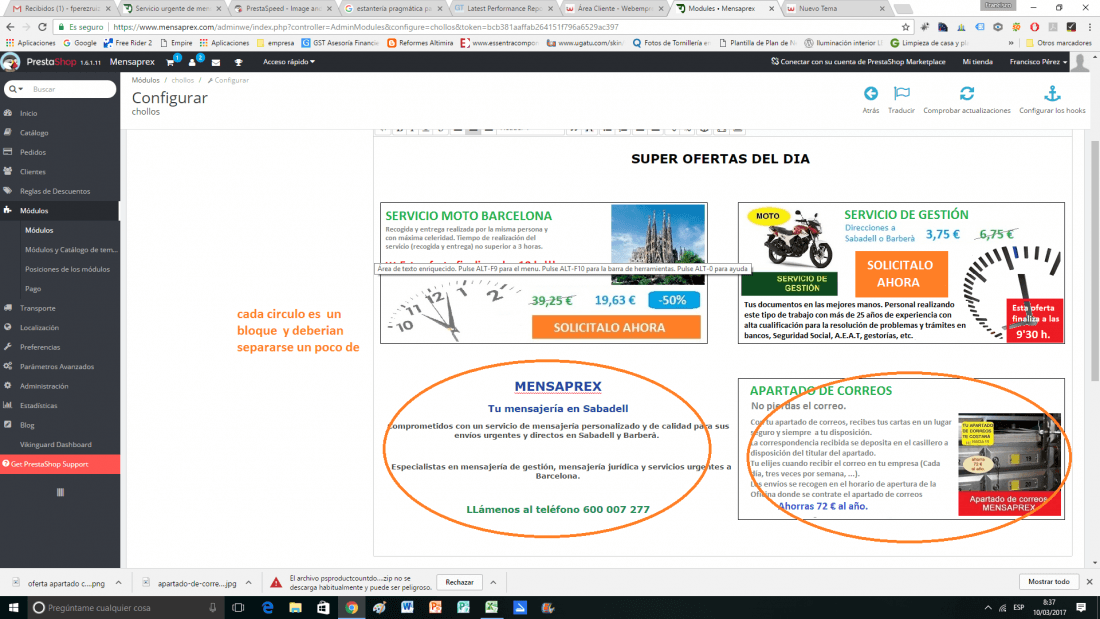The image size is (1100, 619).
Task: Open the Acceso rápido dropdown
Action: tap(288, 62)
